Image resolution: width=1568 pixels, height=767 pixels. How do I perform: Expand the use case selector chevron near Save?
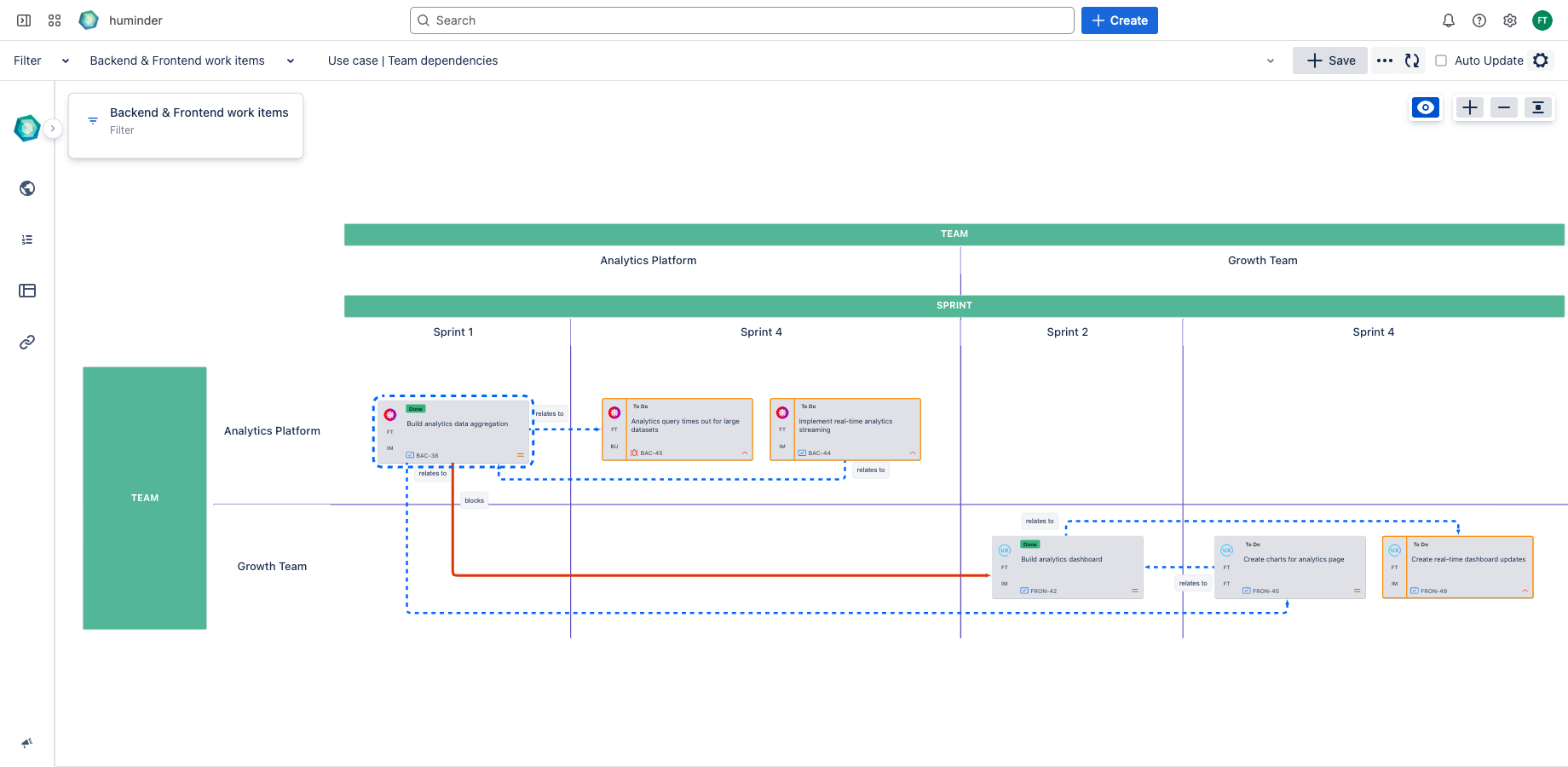[1271, 61]
